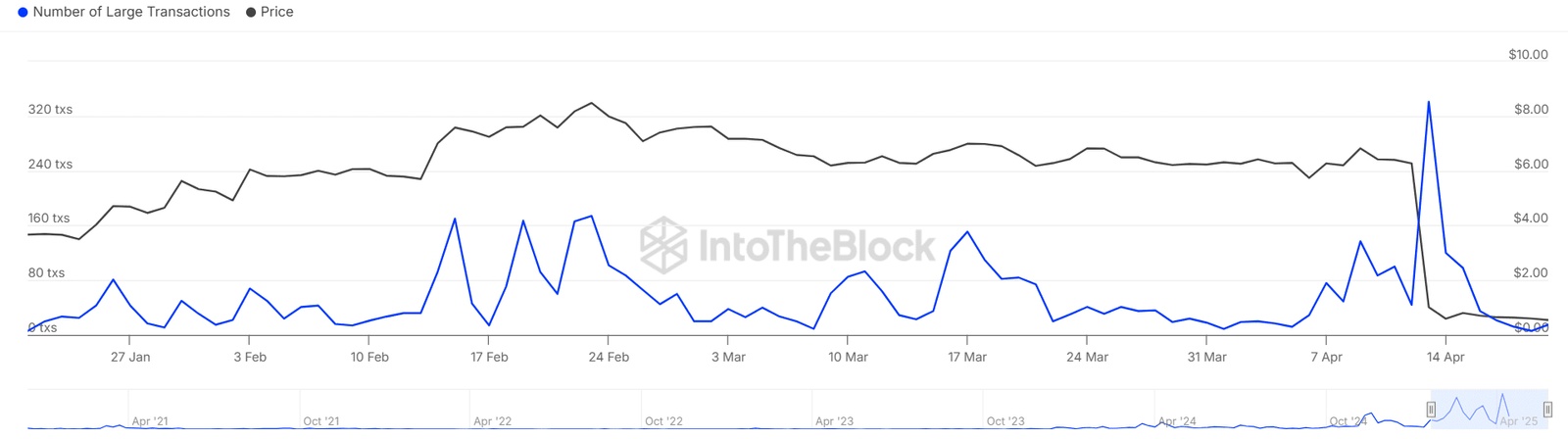Grab the left range selector handle
This screenshot has width=1568, height=439.
[x=1431, y=410]
